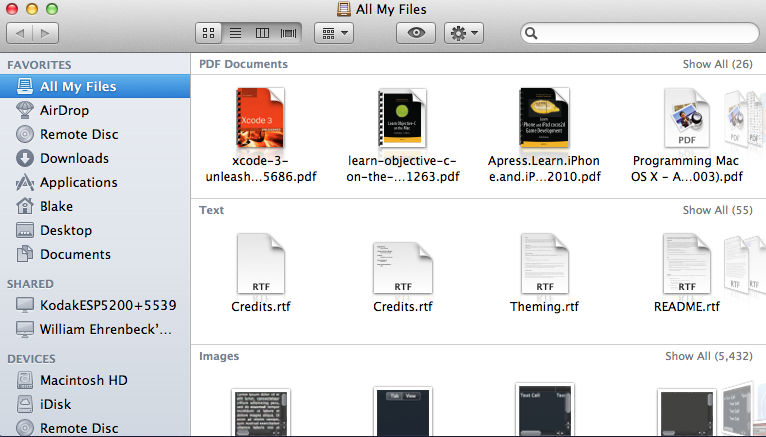Go back with the left arrow button

coord(20,33)
